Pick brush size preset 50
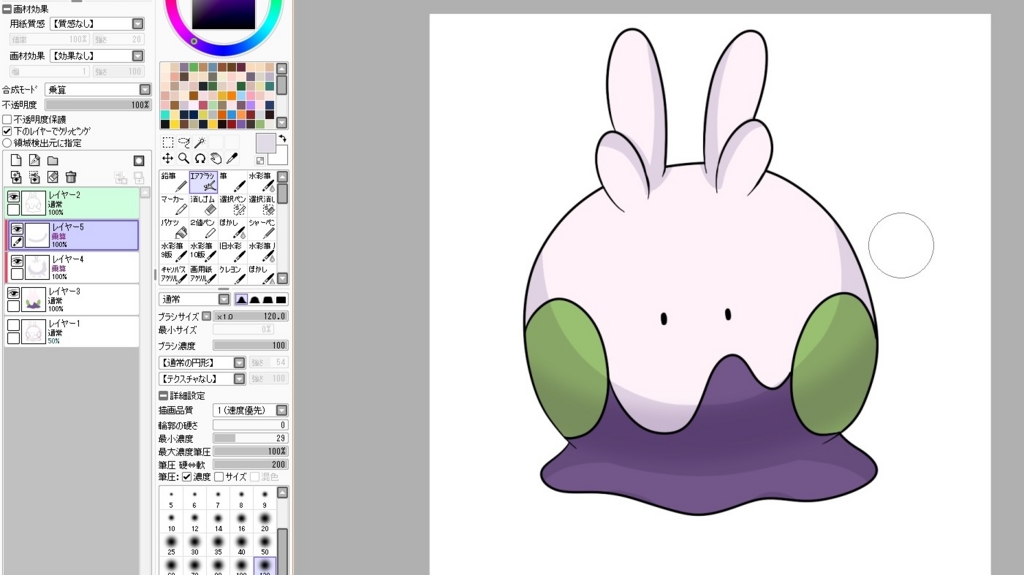Viewport: 1024px width, 575px height. [x=264, y=546]
